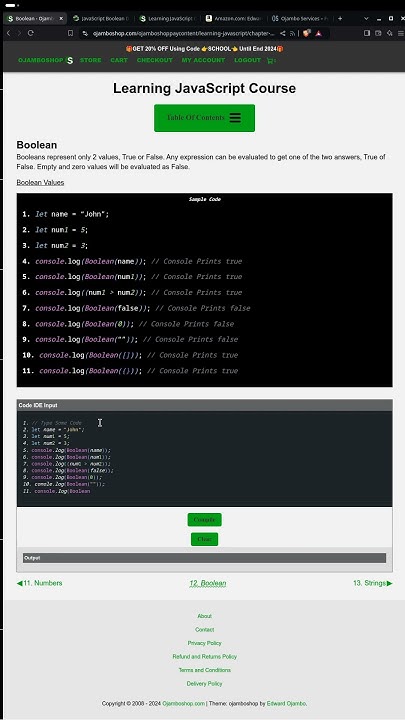The height and width of the screenshot is (720, 405).
Task: Open site info icon in address bar
Action: [85, 33]
